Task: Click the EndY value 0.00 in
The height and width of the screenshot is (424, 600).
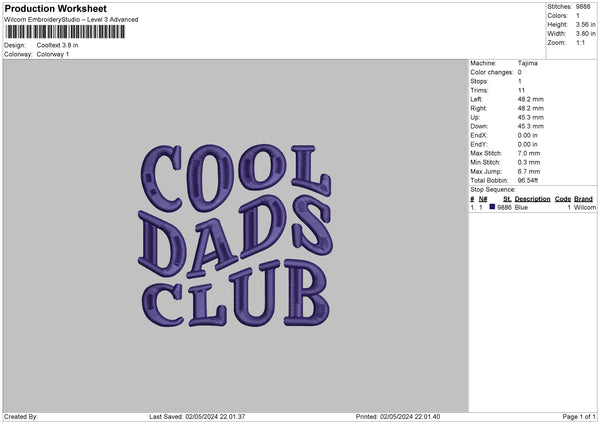Action: click(x=528, y=144)
